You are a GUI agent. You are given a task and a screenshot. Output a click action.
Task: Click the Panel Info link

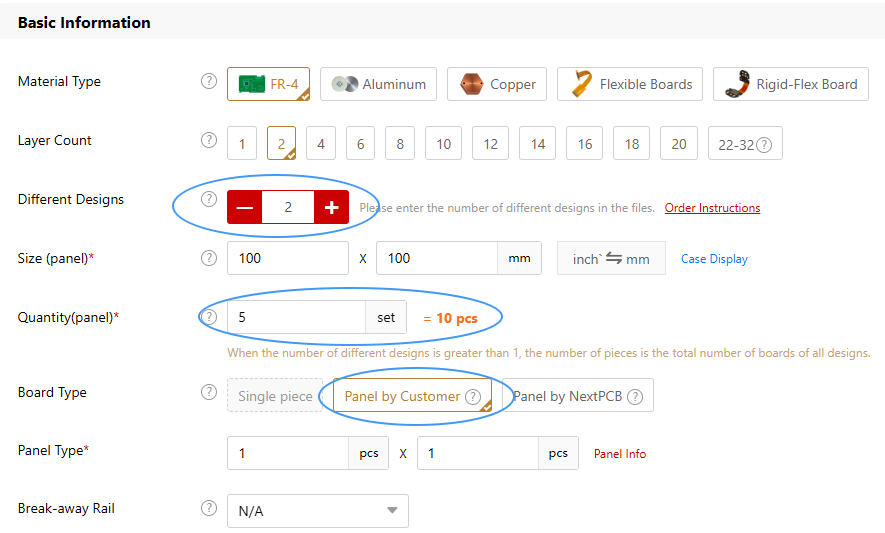tap(620, 454)
